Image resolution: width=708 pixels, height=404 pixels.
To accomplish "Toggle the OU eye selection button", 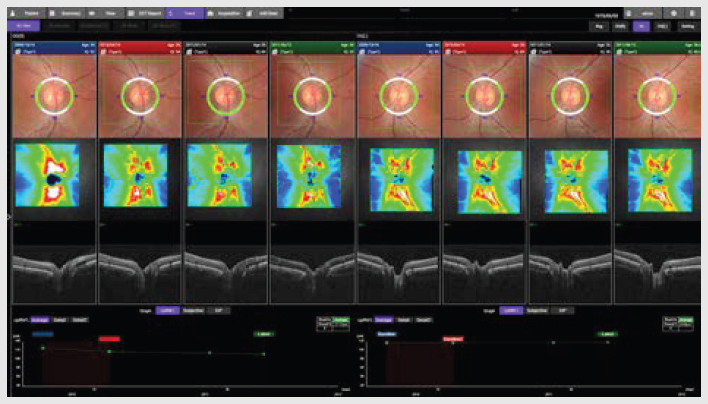I will [642, 27].
